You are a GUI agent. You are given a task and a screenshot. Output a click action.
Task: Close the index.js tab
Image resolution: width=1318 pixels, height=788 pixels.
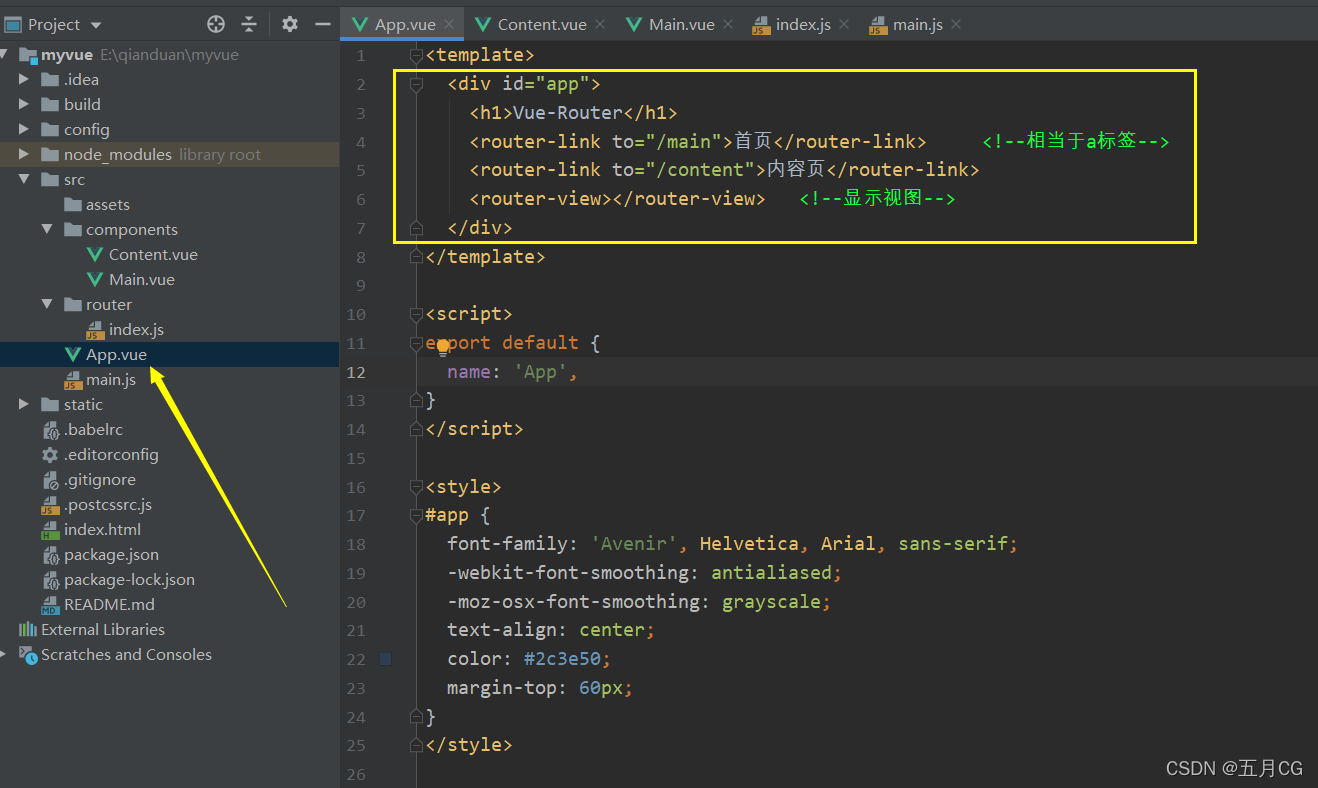click(x=844, y=25)
